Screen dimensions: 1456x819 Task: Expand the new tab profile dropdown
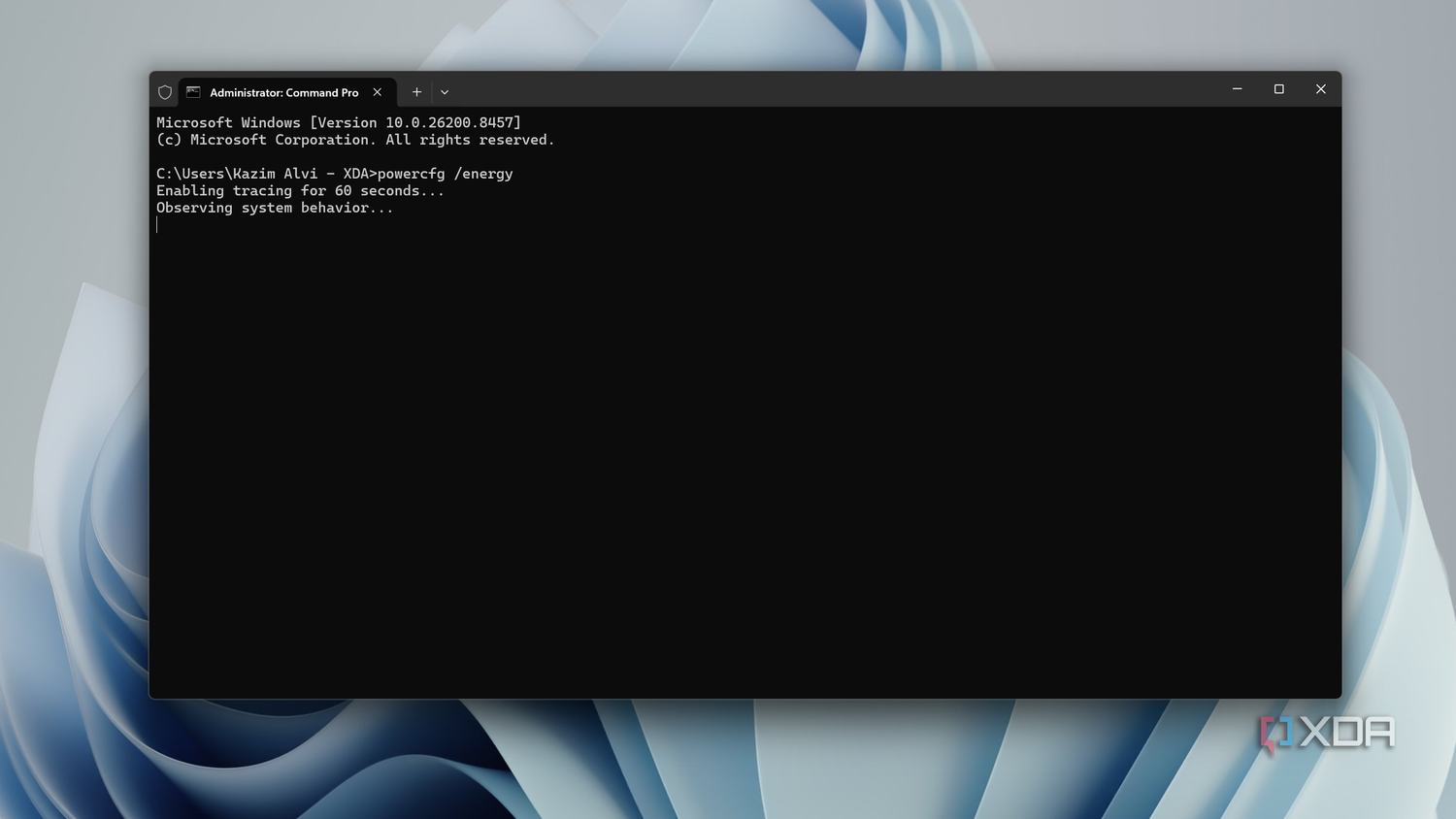point(445,92)
